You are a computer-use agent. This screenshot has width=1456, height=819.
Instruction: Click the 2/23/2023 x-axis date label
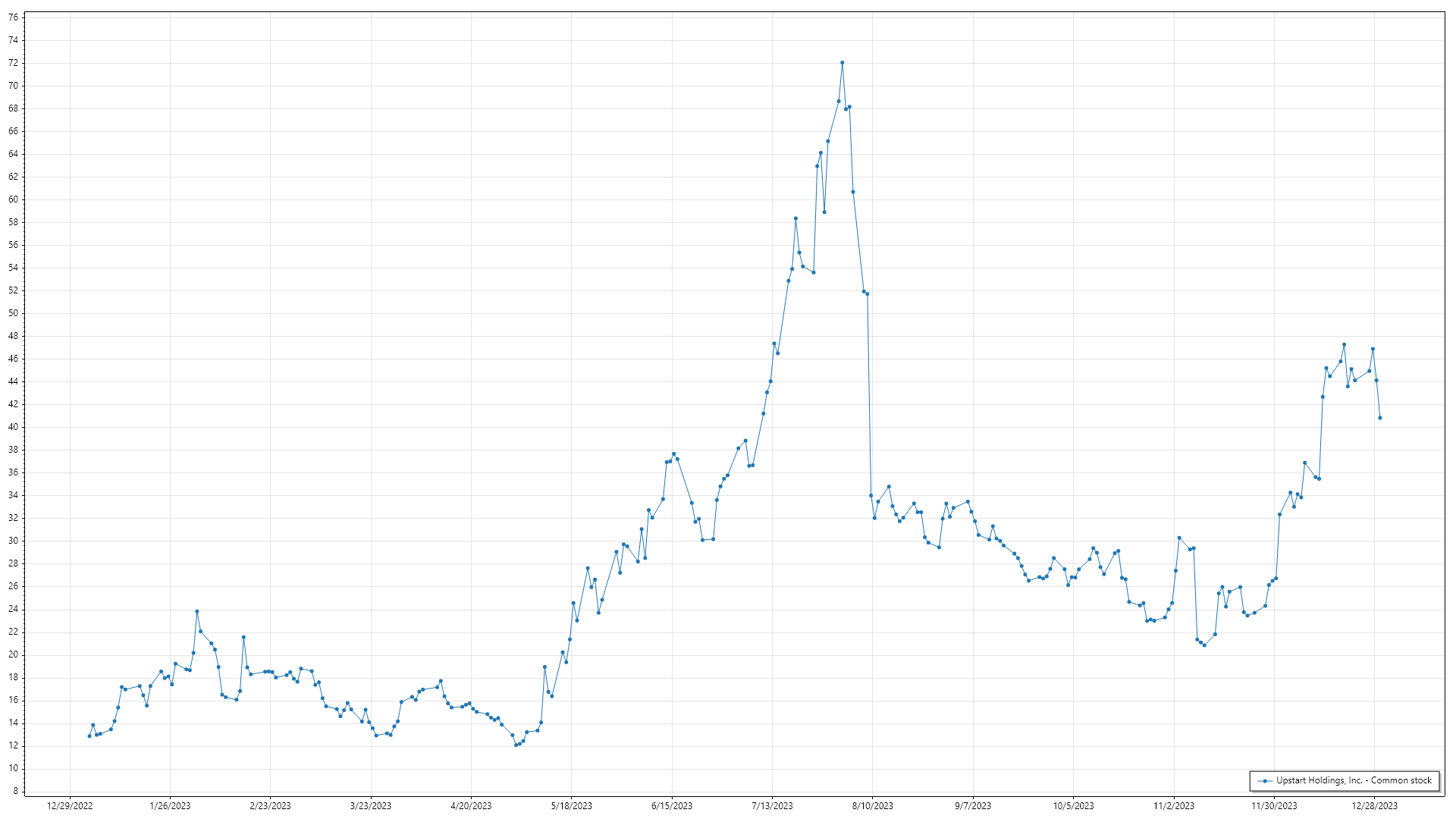[x=270, y=806]
